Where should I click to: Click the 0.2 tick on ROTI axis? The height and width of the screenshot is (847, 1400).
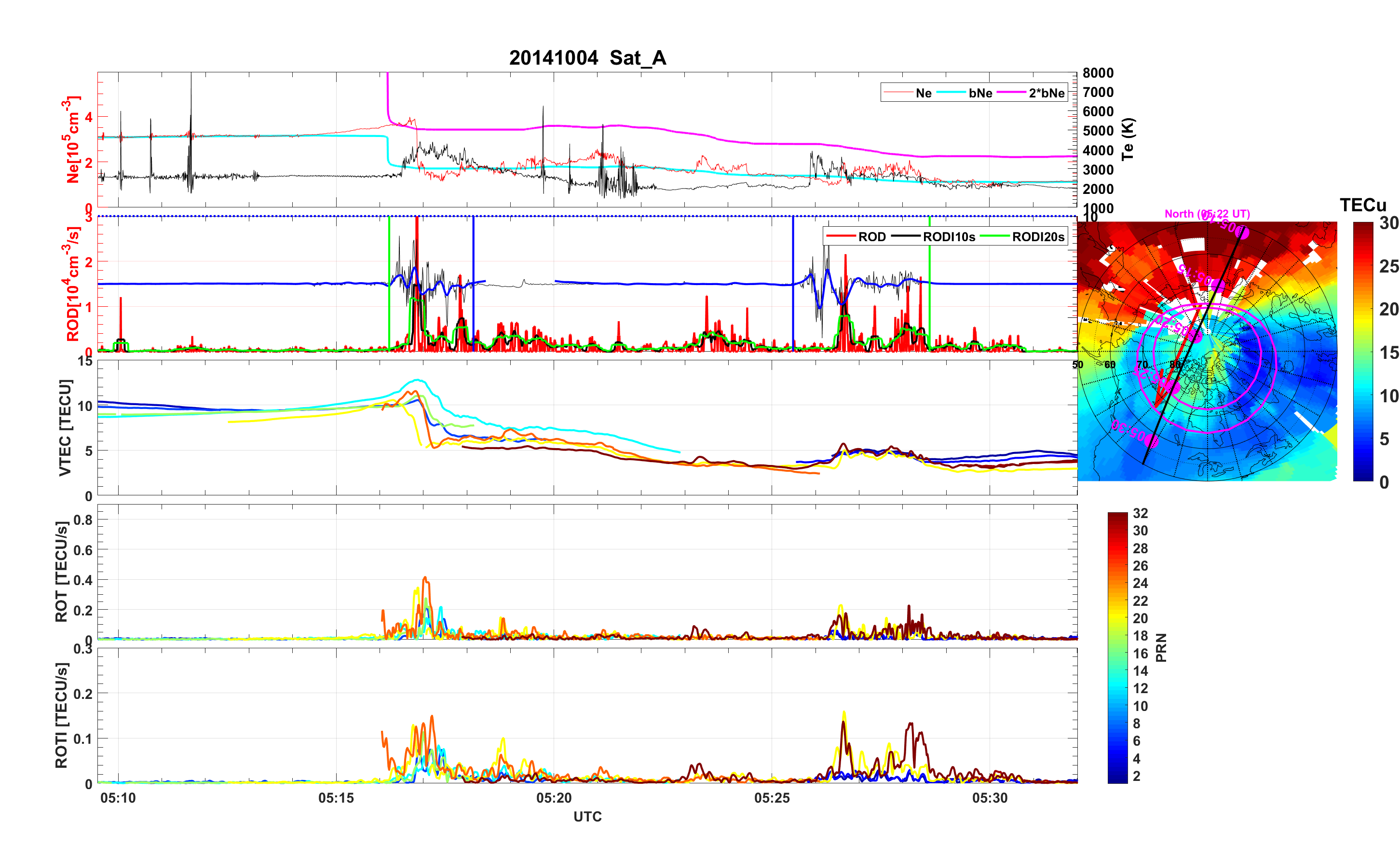[x=83, y=694]
